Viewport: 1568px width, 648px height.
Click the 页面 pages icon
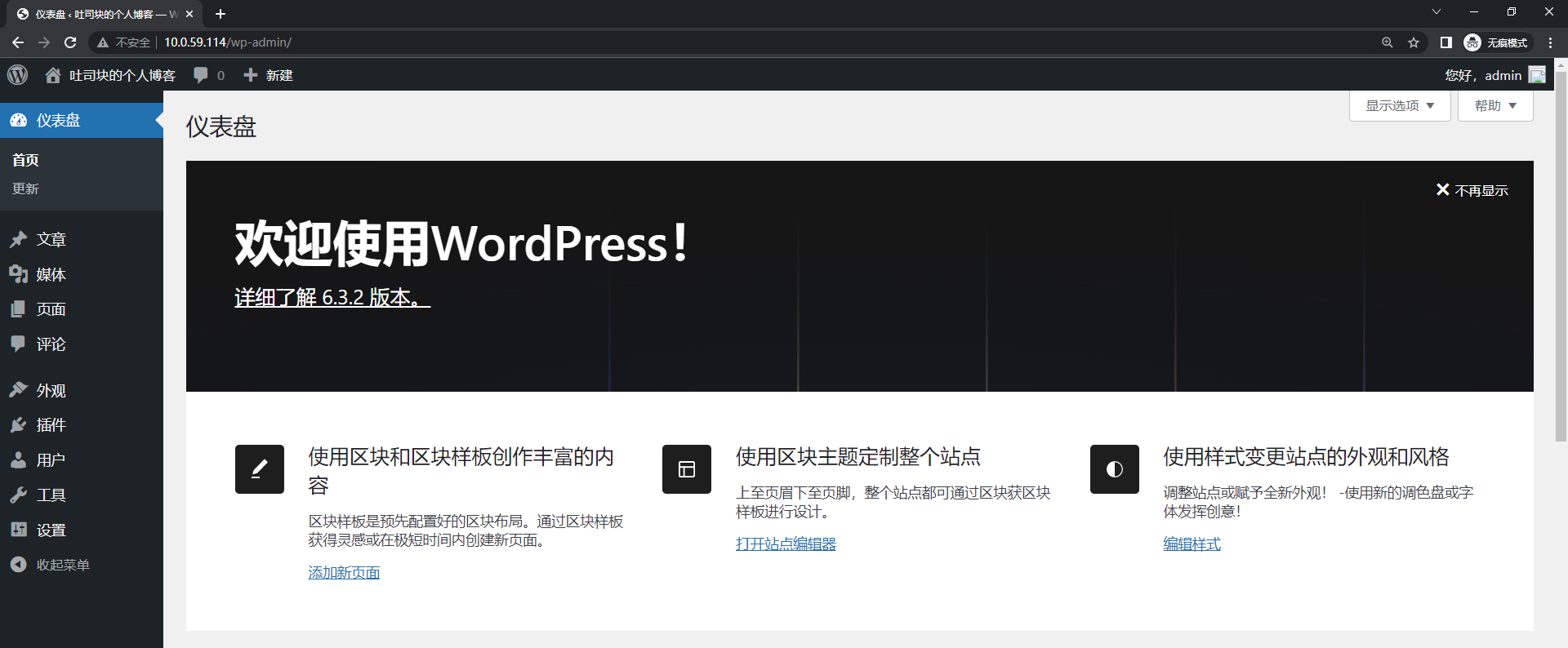[19, 309]
